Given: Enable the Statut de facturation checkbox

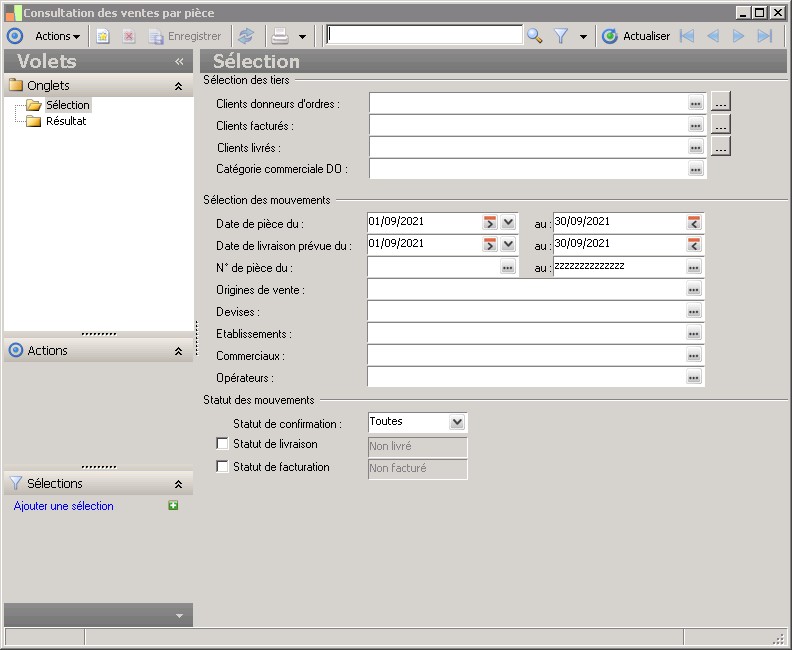Looking at the screenshot, I should pyautogui.click(x=222, y=466).
